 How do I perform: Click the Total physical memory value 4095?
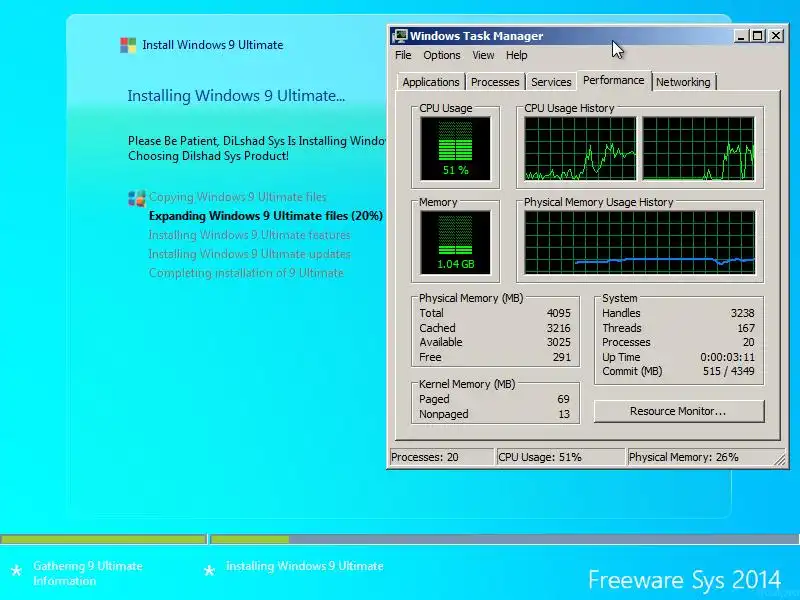pos(559,313)
